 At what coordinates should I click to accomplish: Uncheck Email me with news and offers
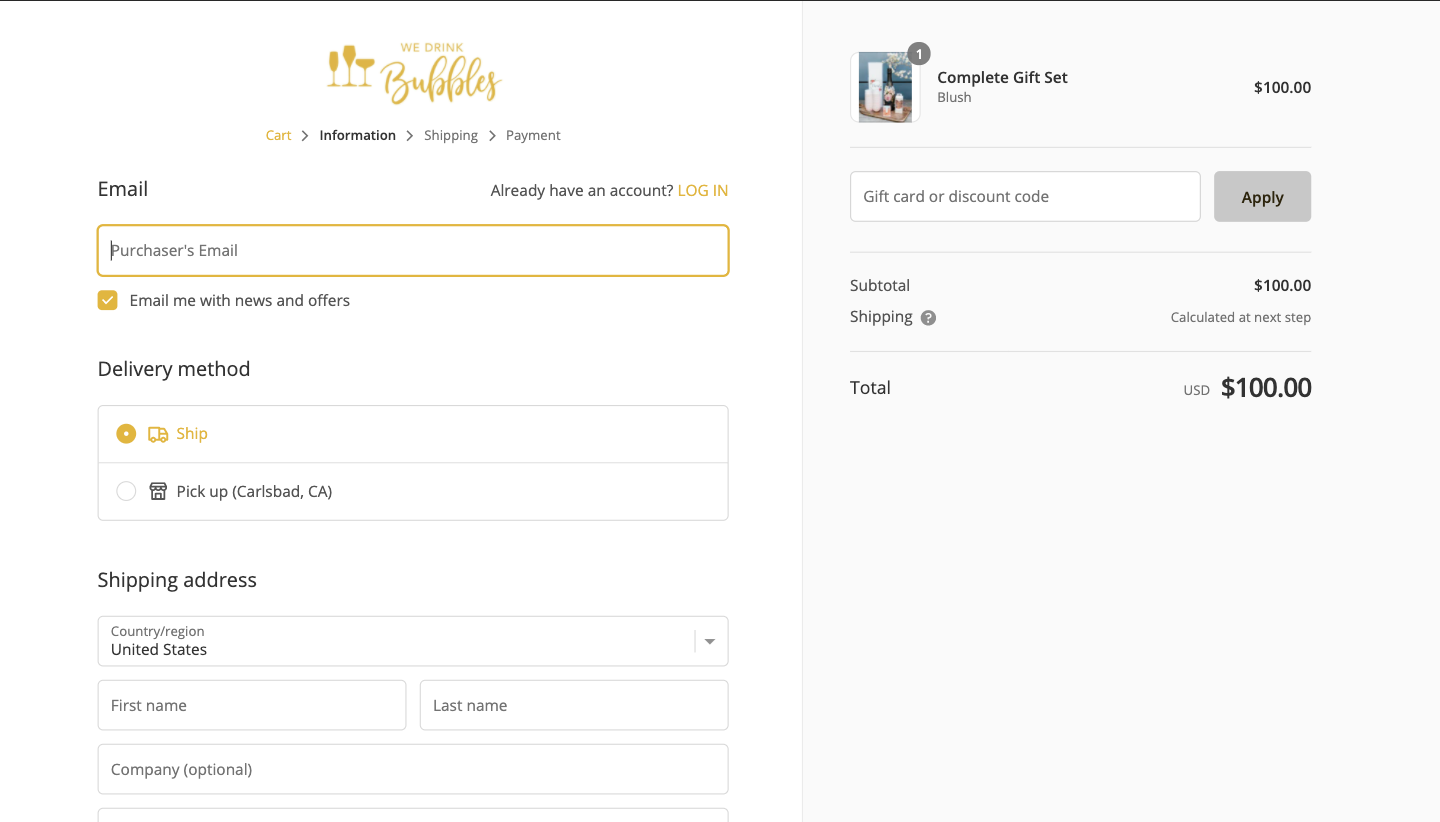pos(108,300)
